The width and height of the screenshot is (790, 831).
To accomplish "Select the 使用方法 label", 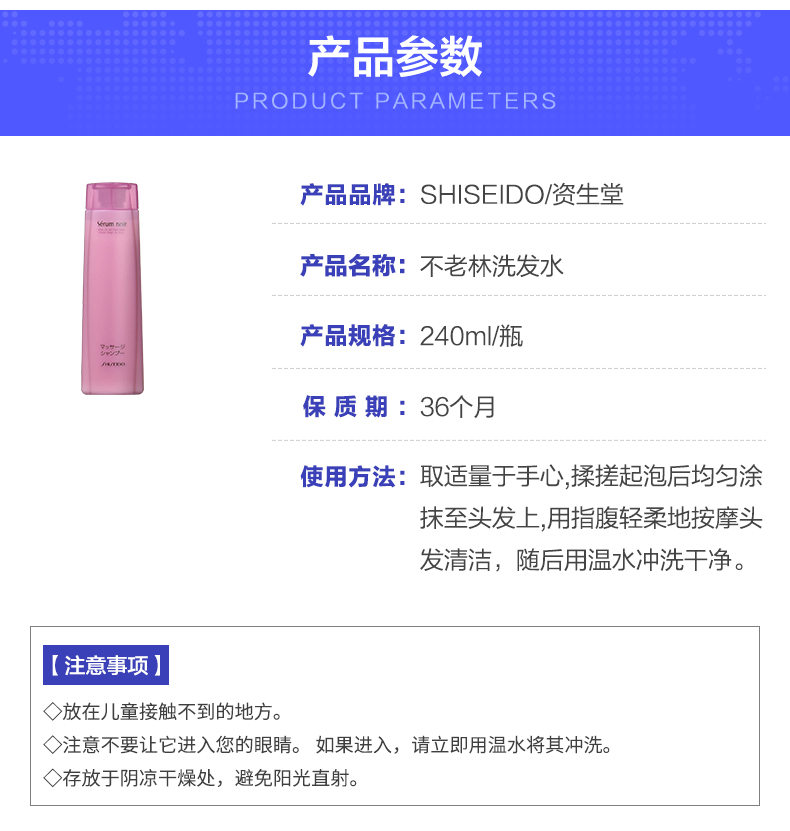I will pos(353,476).
